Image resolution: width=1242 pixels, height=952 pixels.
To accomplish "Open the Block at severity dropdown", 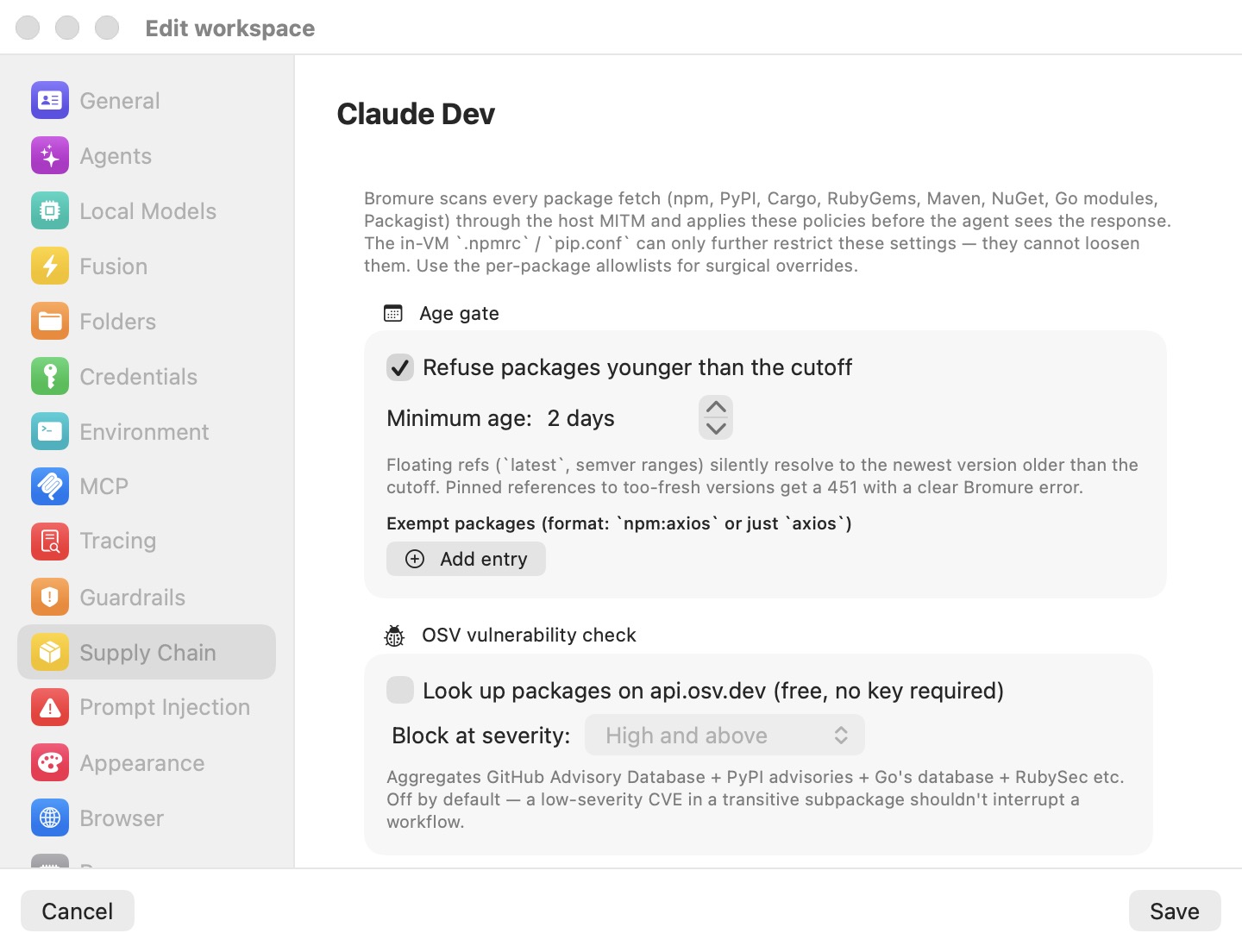I will click(724, 736).
